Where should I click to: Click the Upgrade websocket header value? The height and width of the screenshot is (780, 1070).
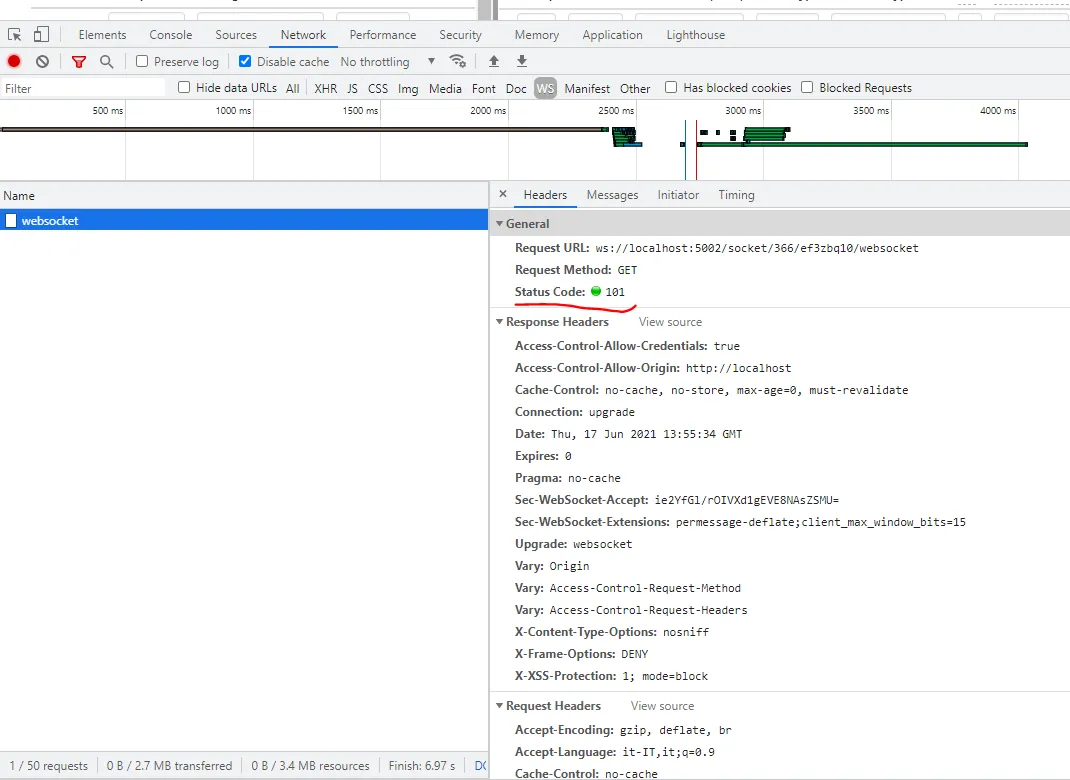603,544
